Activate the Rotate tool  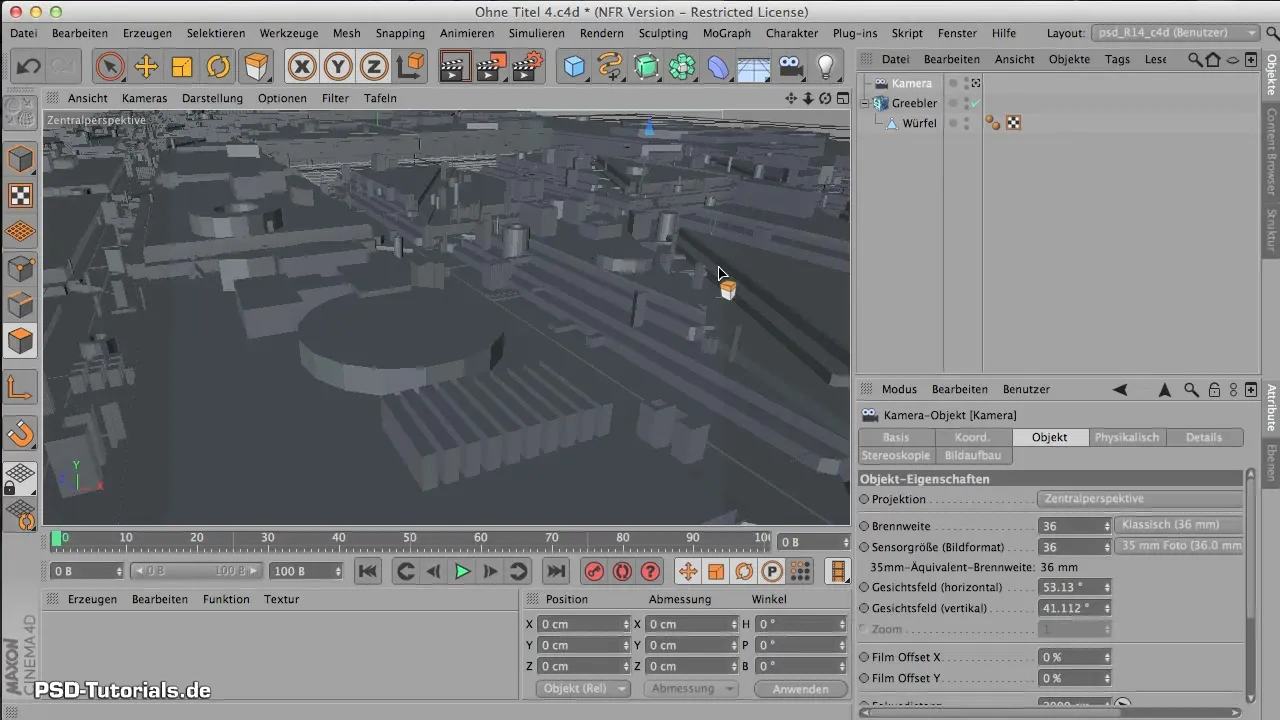(218, 67)
